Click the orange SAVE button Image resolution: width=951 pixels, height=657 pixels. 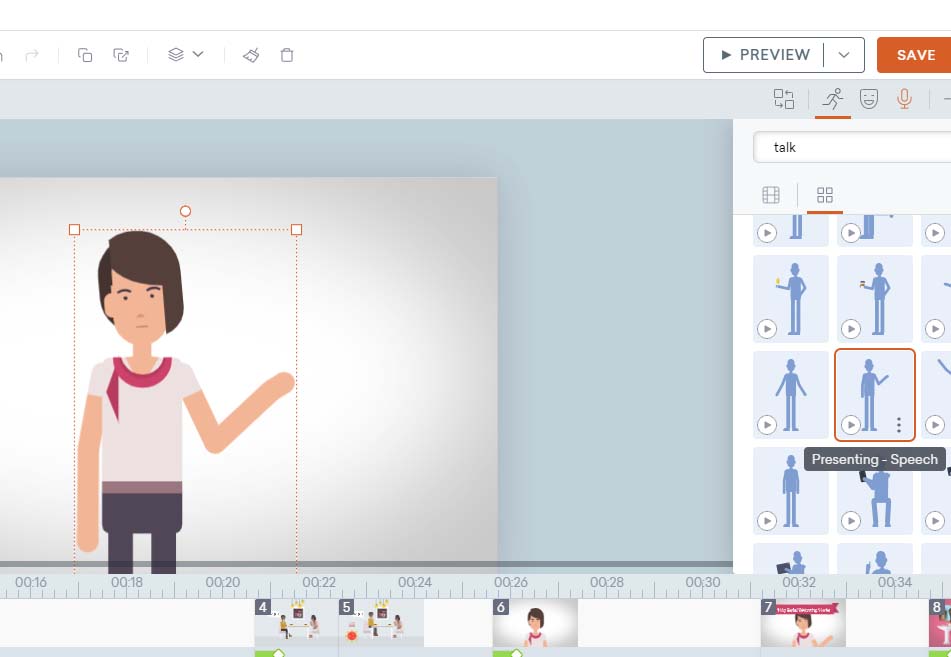point(915,55)
